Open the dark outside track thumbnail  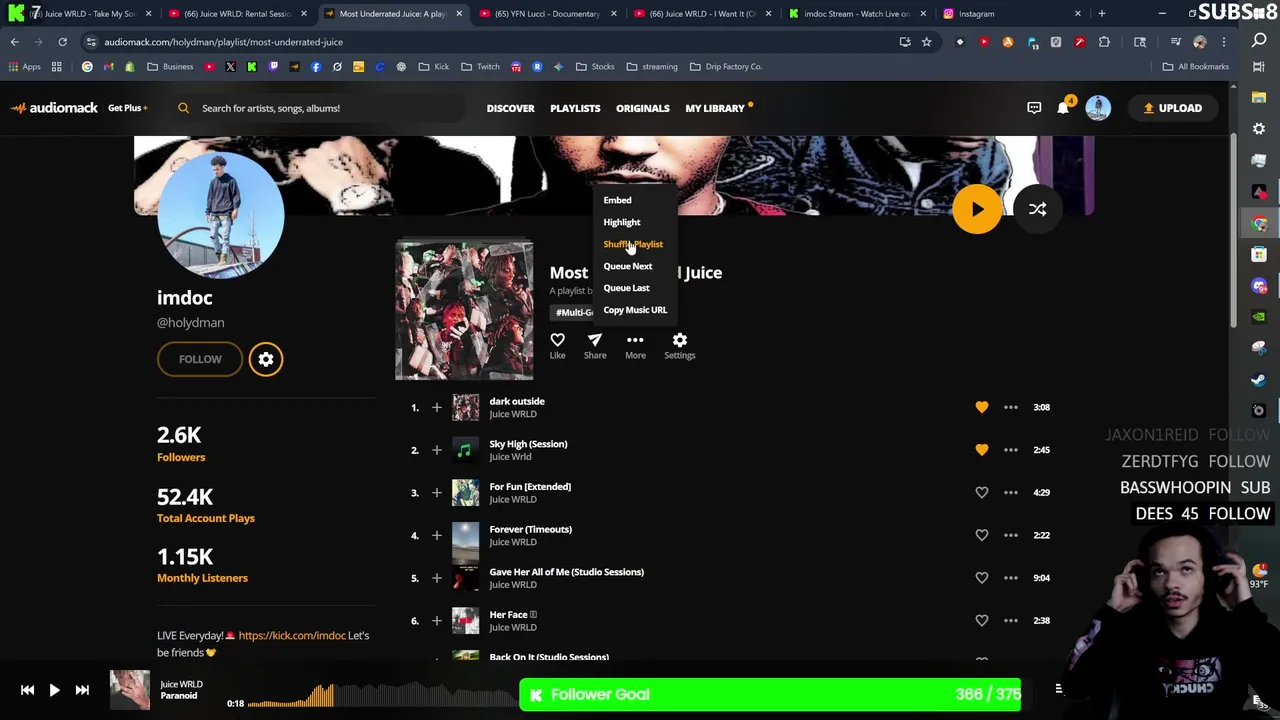pyautogui.click(x=465, y=407)
